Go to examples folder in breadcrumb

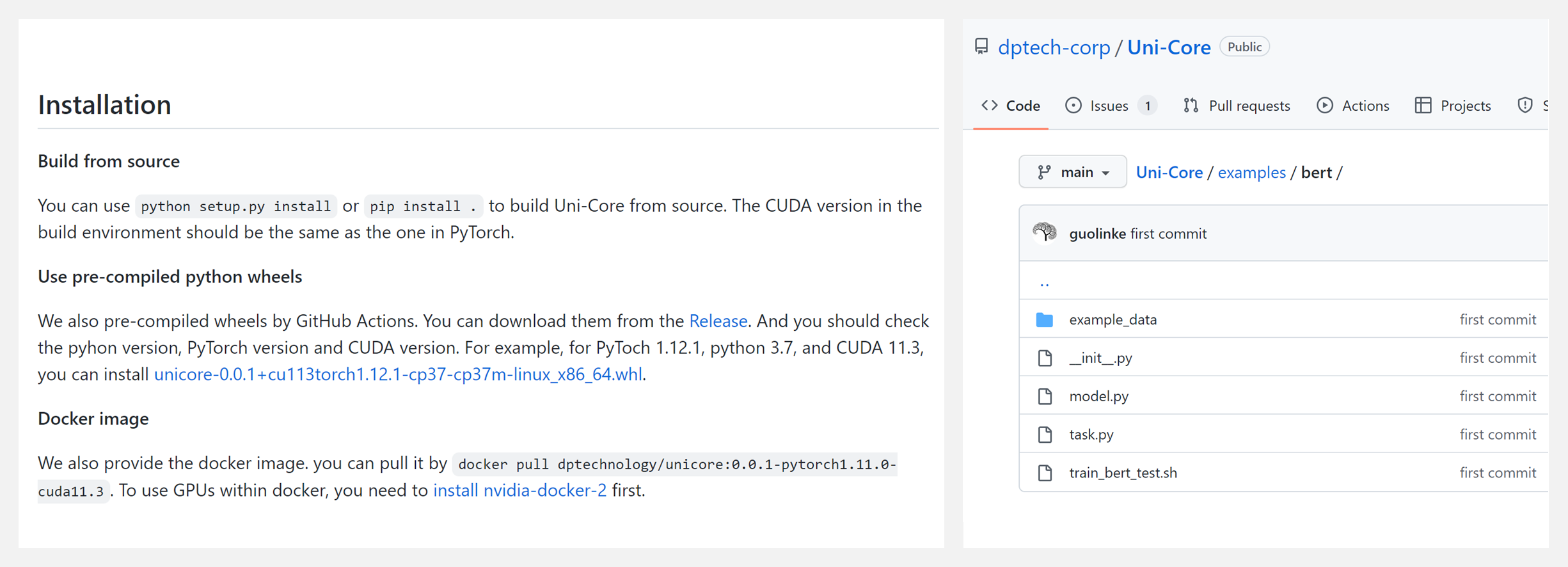click(1251, 172)
